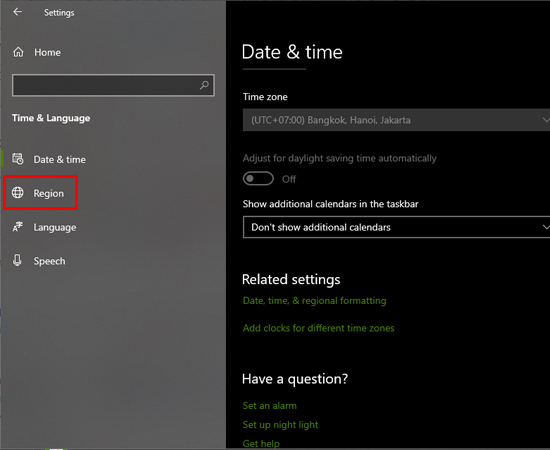Click the back arrow in Settings

(17, 12)
